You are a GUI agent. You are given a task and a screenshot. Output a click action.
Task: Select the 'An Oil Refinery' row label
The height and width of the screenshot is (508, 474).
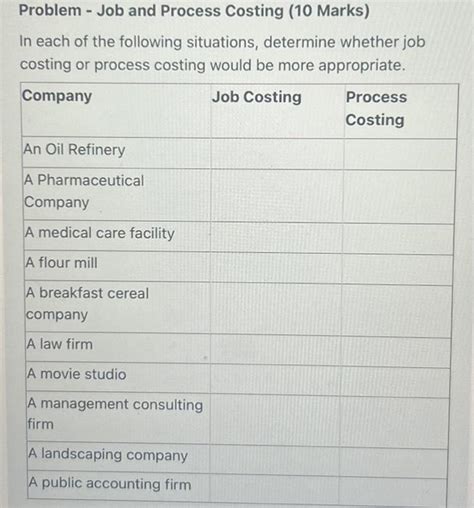pyautogui.click(x=74, y=149)
